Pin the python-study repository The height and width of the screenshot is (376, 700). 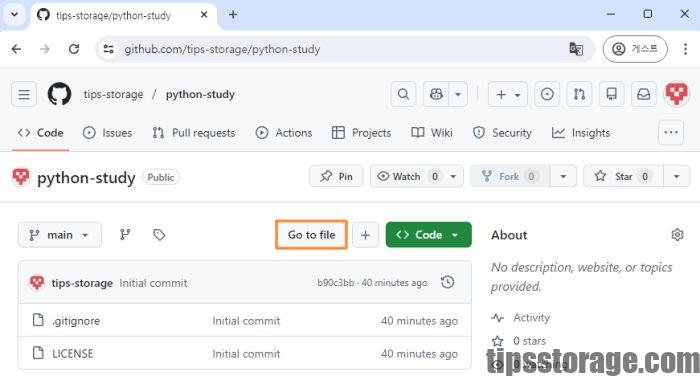[336, 176]
